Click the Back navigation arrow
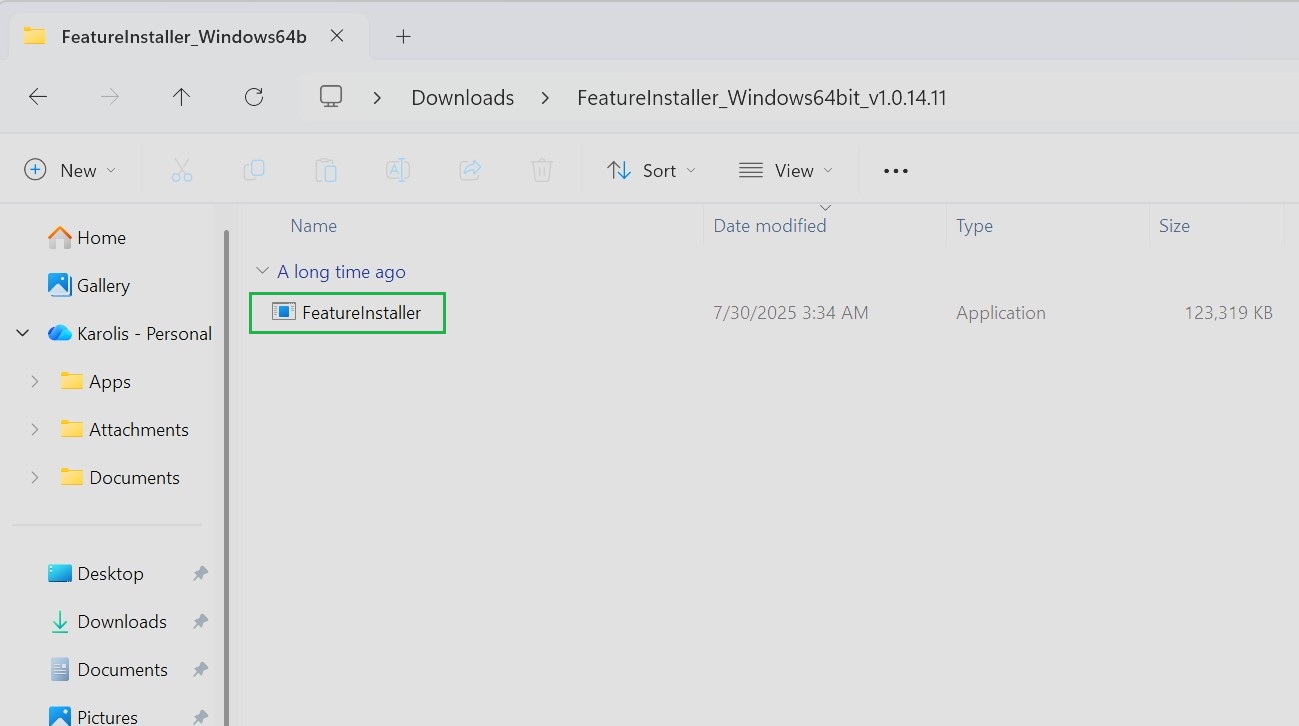Image resolution: width=1299 pixels, height=726 pixels. click(38, 97)
